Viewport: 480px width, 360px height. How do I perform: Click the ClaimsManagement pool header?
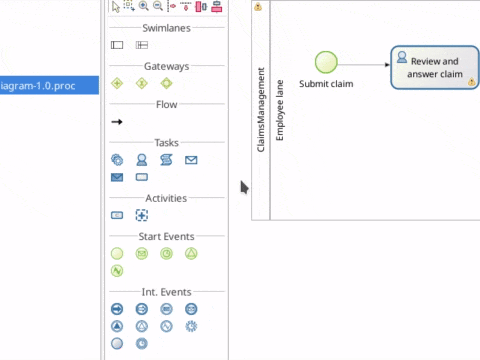coord(260,110)
